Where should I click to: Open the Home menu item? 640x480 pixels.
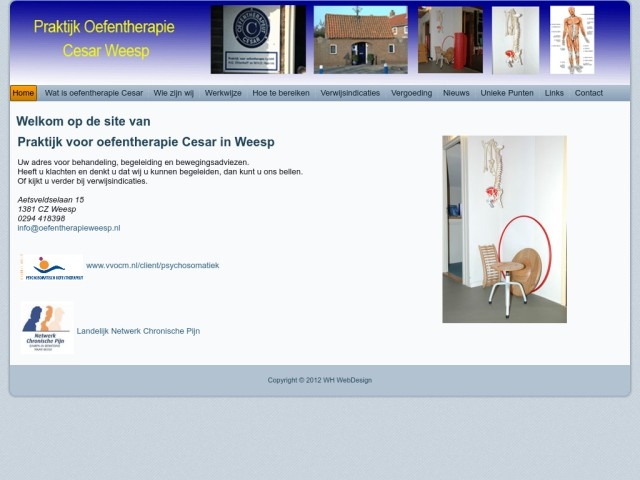pyautogui.click(x=23, y=93)
